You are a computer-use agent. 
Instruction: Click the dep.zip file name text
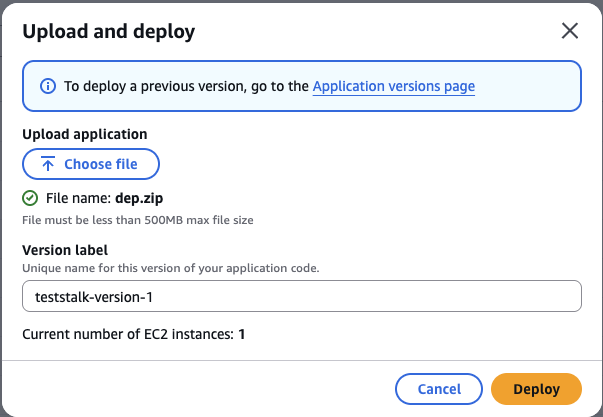pyautogui.click(x=139, y=198)
